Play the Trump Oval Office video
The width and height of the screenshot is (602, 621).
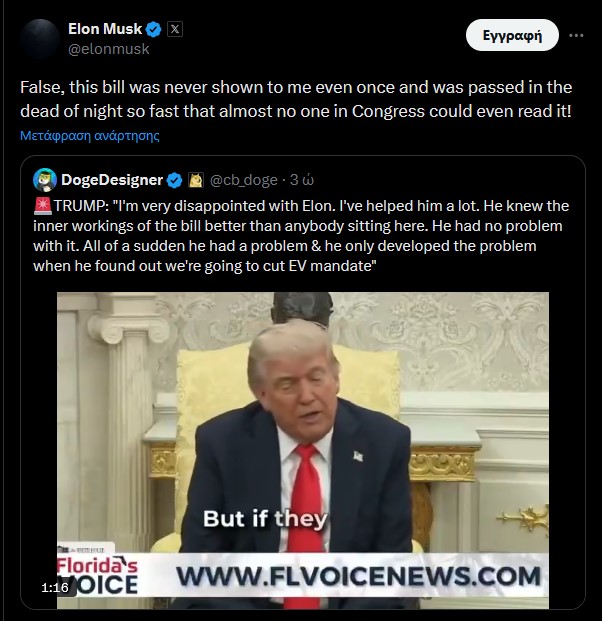(303, 450)
